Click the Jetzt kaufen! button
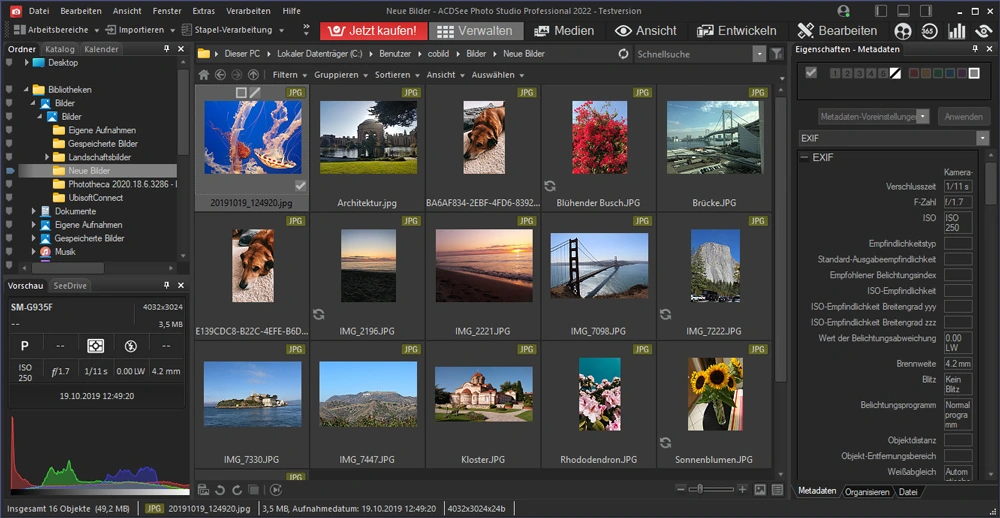Viewport: 1000px width, 518px height. (x=373, y=31)
